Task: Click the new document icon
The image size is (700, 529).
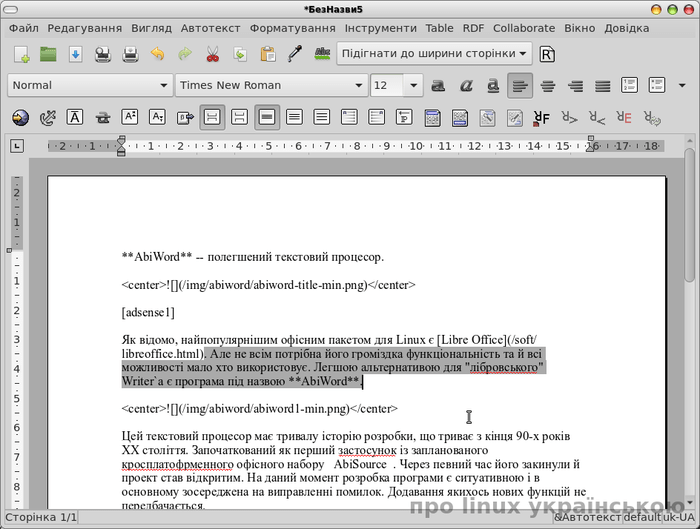Action: (21, 54)
